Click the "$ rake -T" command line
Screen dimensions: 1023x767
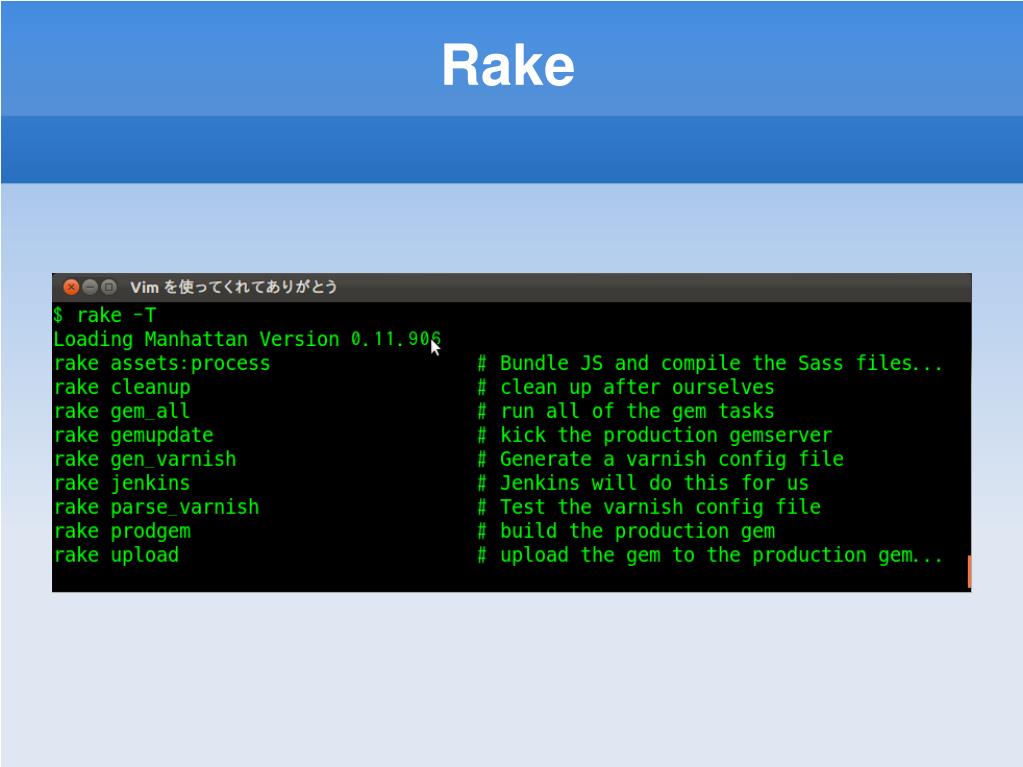105,316
